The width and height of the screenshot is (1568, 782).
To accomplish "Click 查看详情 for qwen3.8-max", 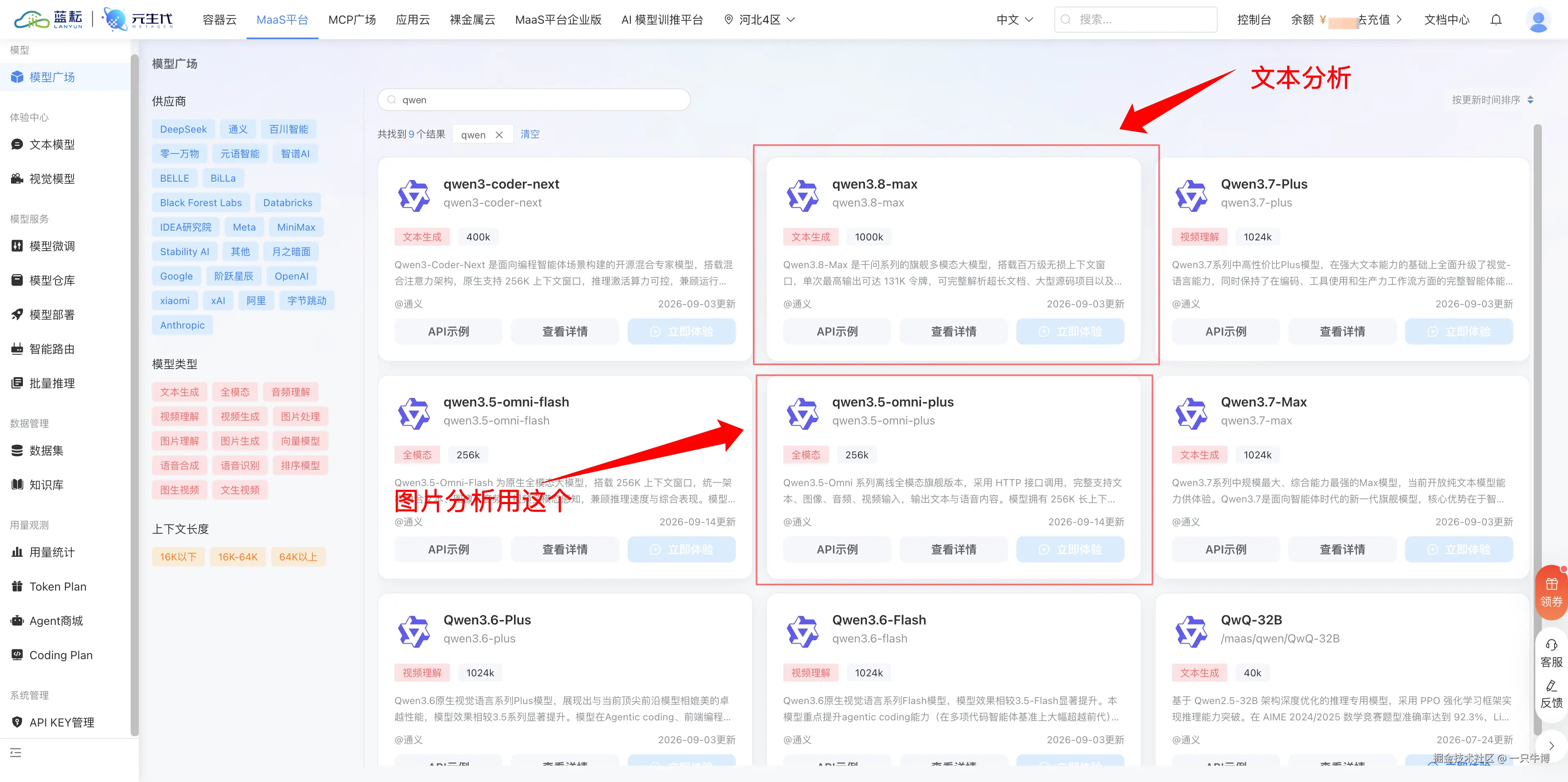I will click(x=954, y=332).
